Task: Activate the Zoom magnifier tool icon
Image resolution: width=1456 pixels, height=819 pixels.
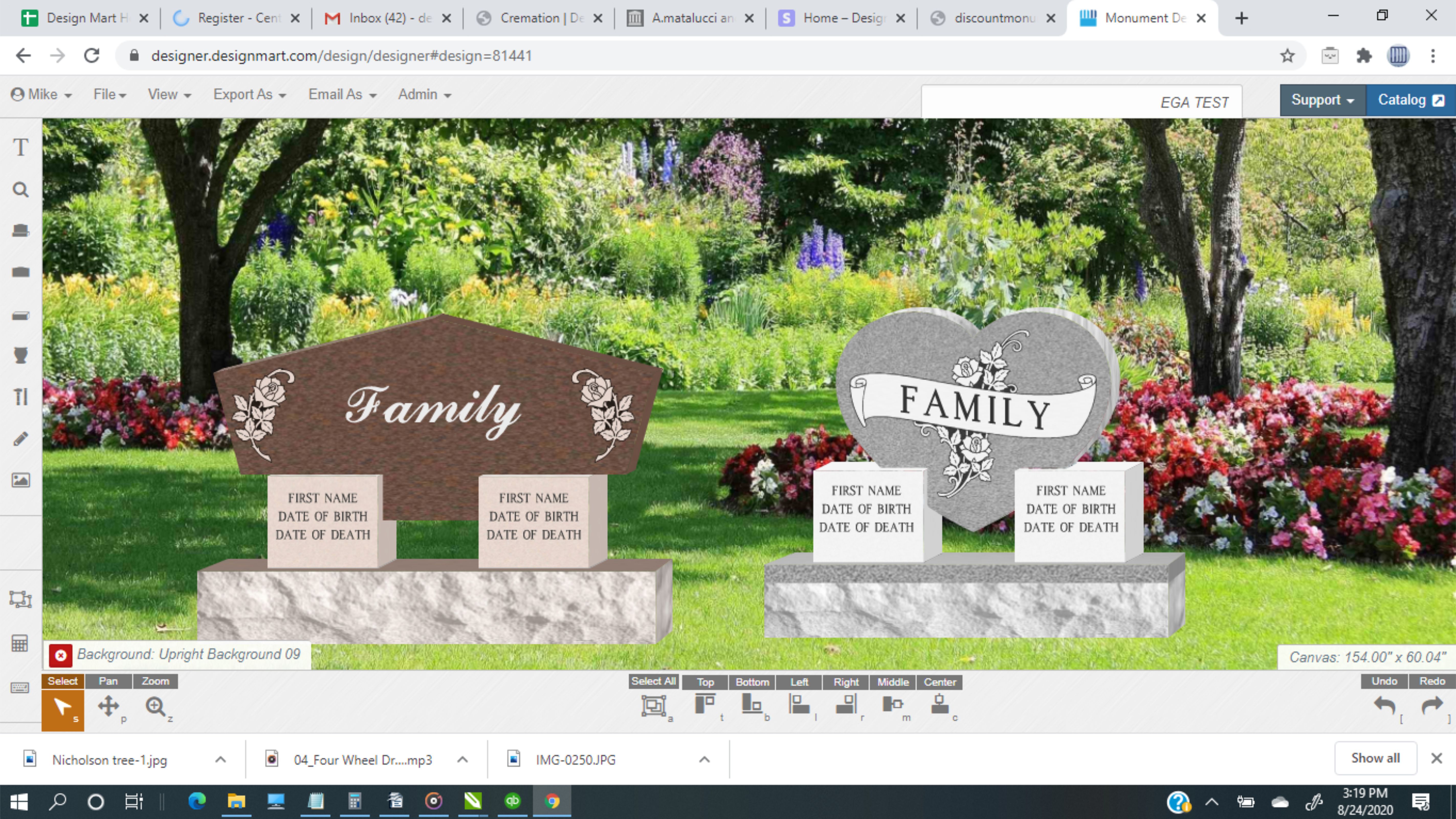Action: click(x=156, y=706)
